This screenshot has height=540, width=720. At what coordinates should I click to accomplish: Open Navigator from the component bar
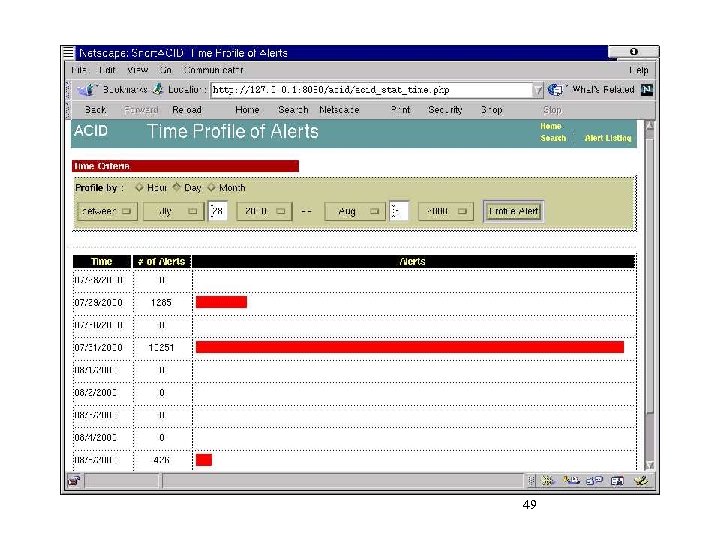[x=547, y=481]
